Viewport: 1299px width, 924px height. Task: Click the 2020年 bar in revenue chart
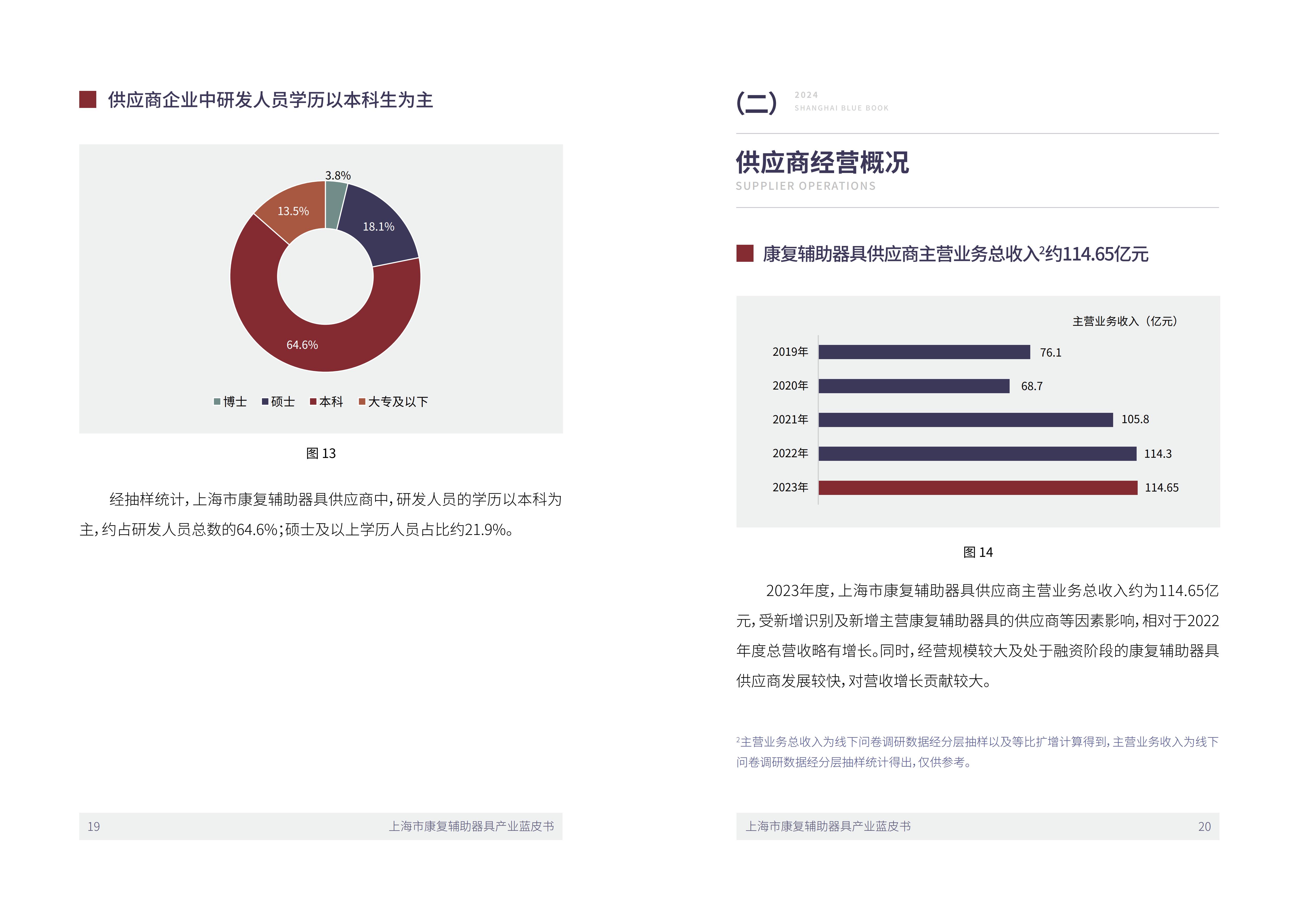click(x=914, y=386)
